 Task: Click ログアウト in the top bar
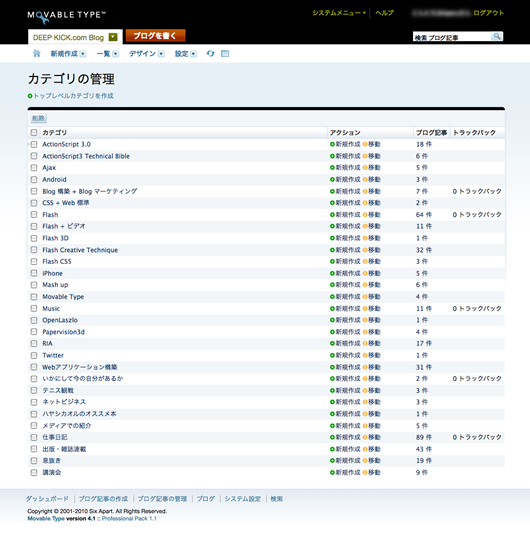tap(488, 13)
